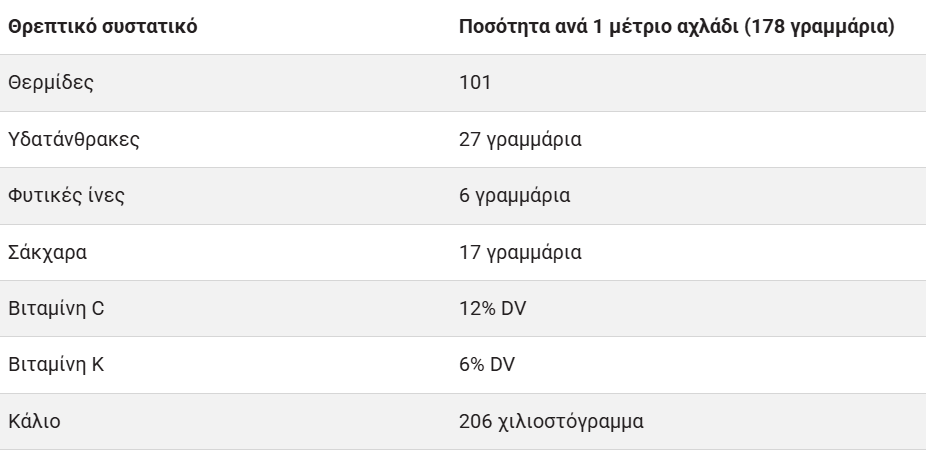
Task: Click 'DV' in the Βιταμίνη C row
Action: tap(513, 308)
